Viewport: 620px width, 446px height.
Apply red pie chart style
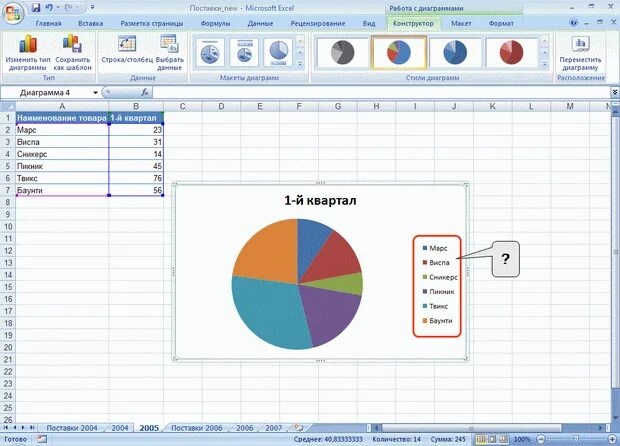click(511, 52)
